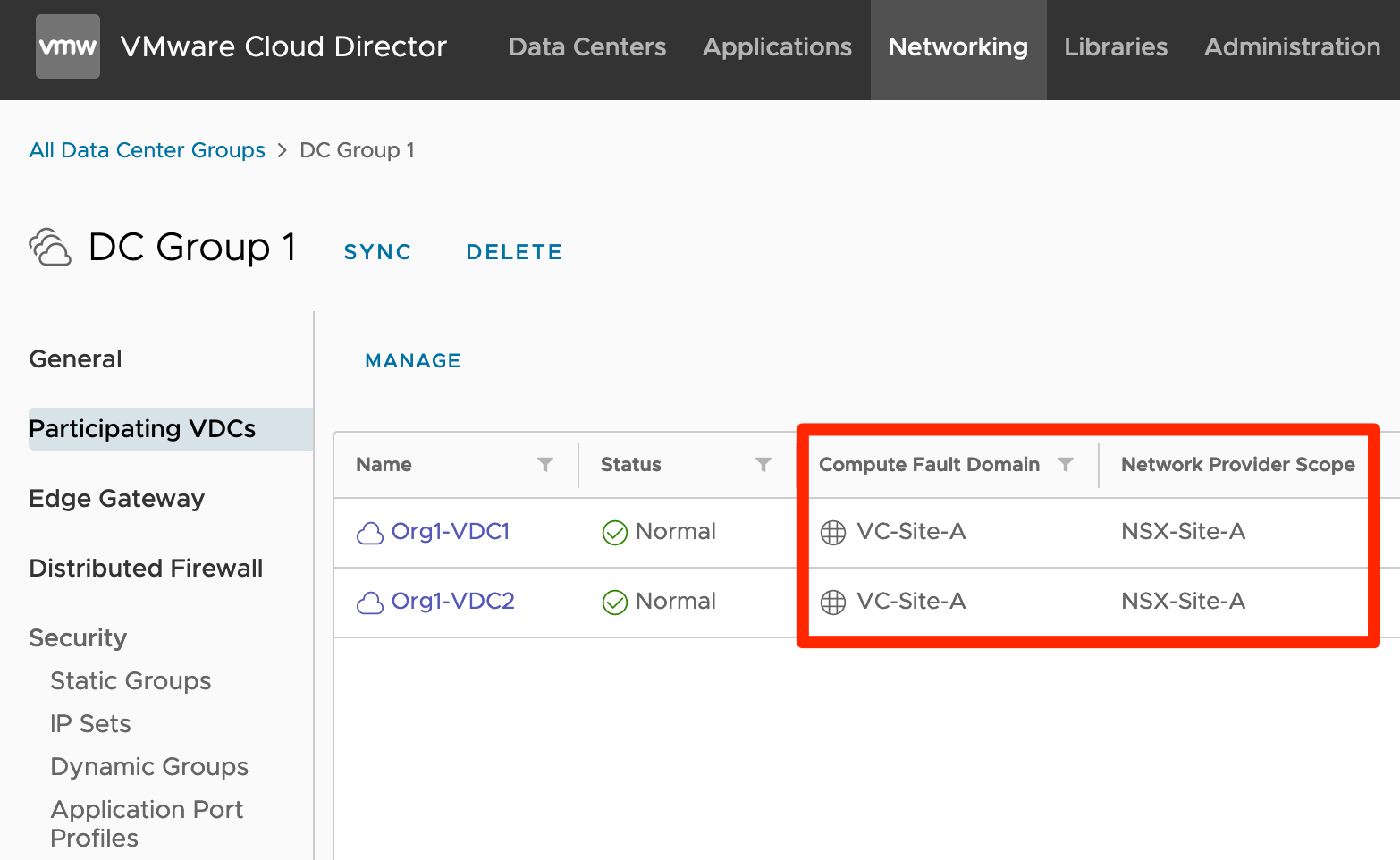Open the Administration tab

(x=1292, y=47)
